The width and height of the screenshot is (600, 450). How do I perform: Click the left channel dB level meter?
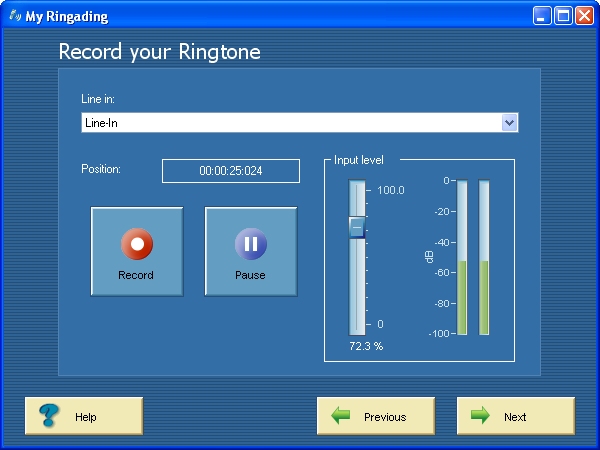(462, 257)
